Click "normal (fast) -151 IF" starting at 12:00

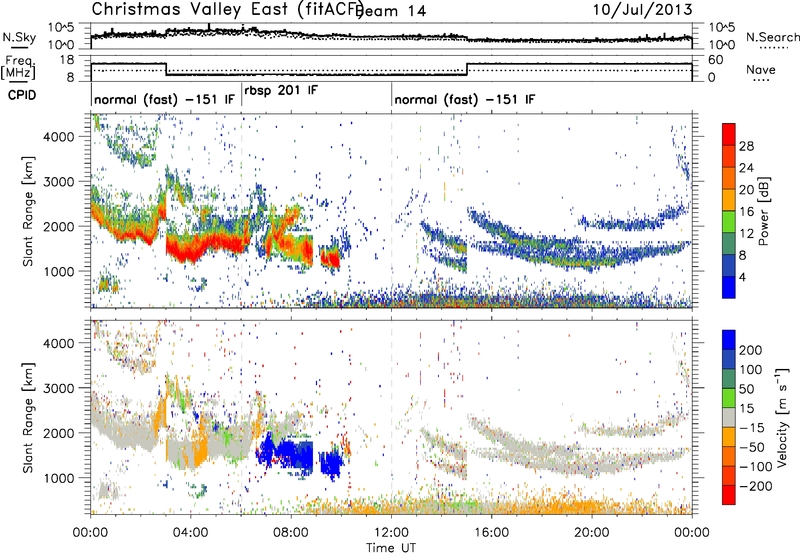point(465,99)
